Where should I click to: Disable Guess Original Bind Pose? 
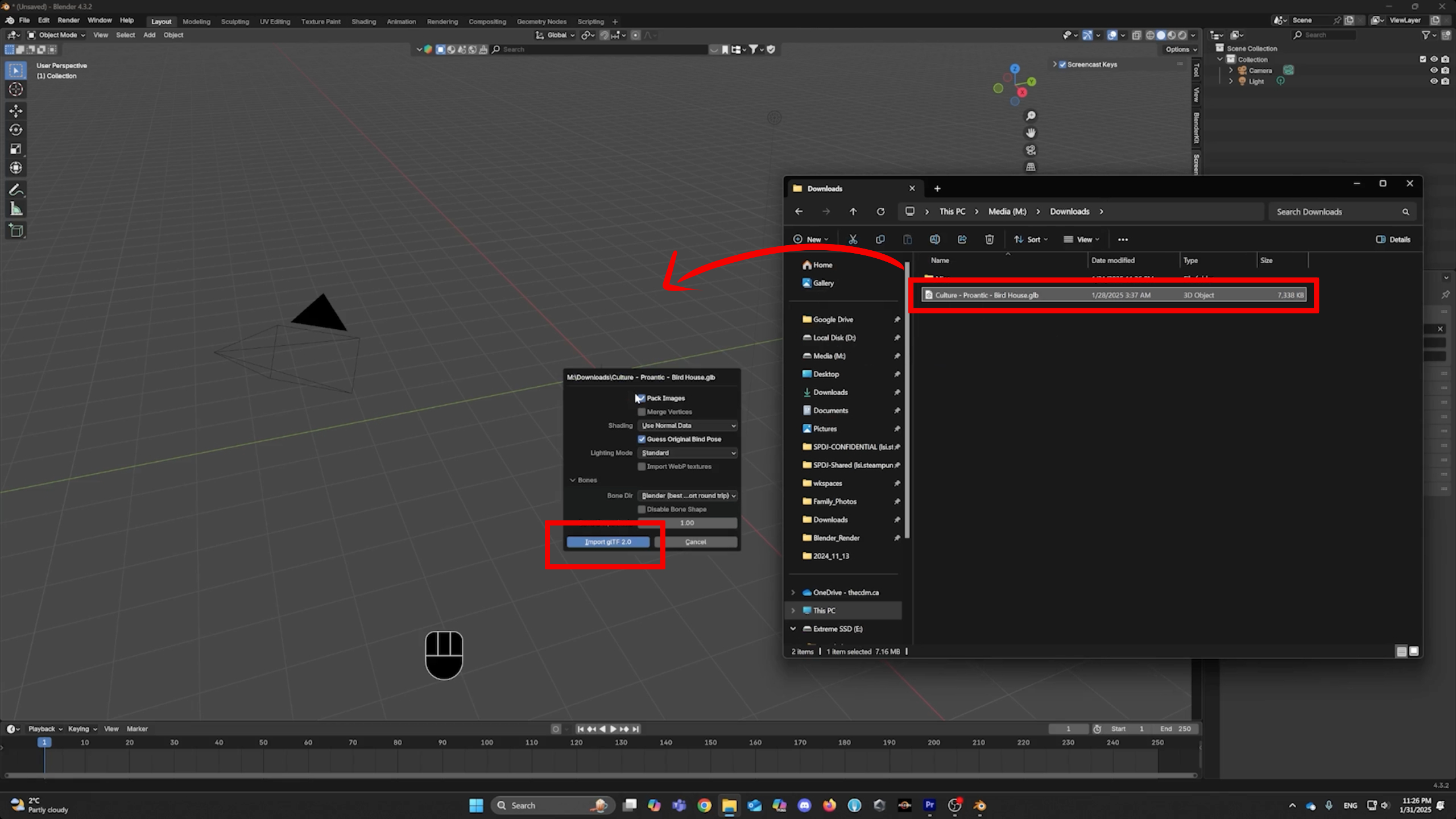(x=642, y=439)
